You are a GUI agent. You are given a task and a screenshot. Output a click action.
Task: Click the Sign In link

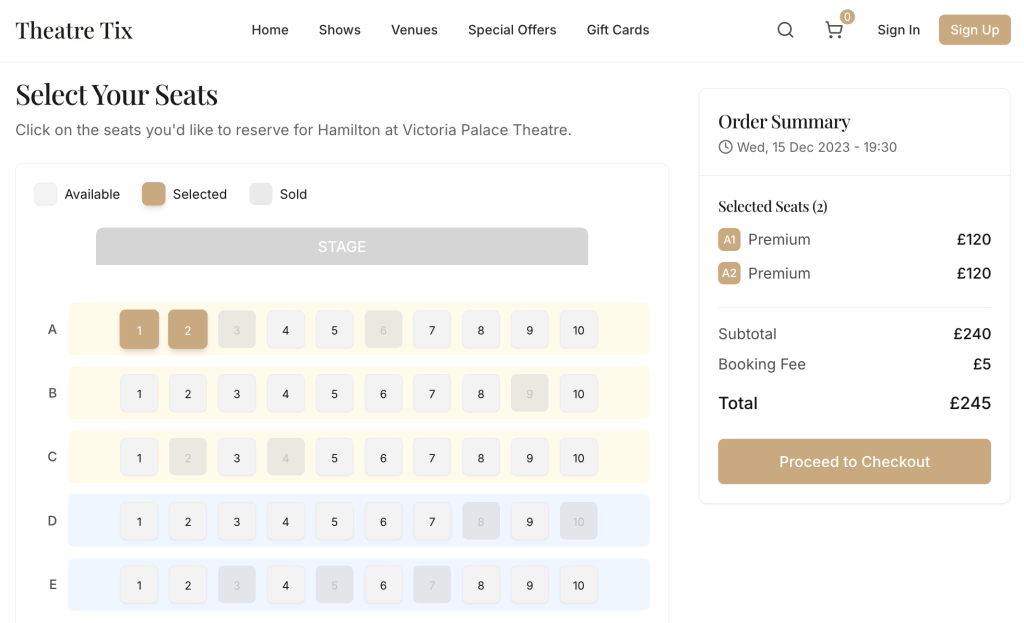click(x=898, y=30)
